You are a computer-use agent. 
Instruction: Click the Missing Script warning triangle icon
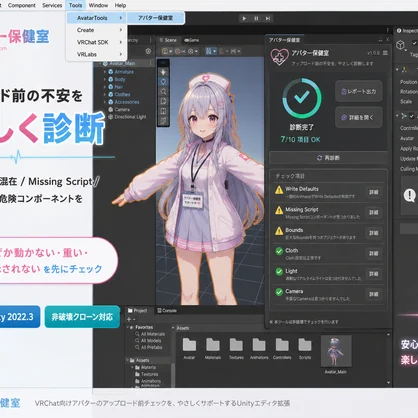pyautogui.click(x=279, y=210)
